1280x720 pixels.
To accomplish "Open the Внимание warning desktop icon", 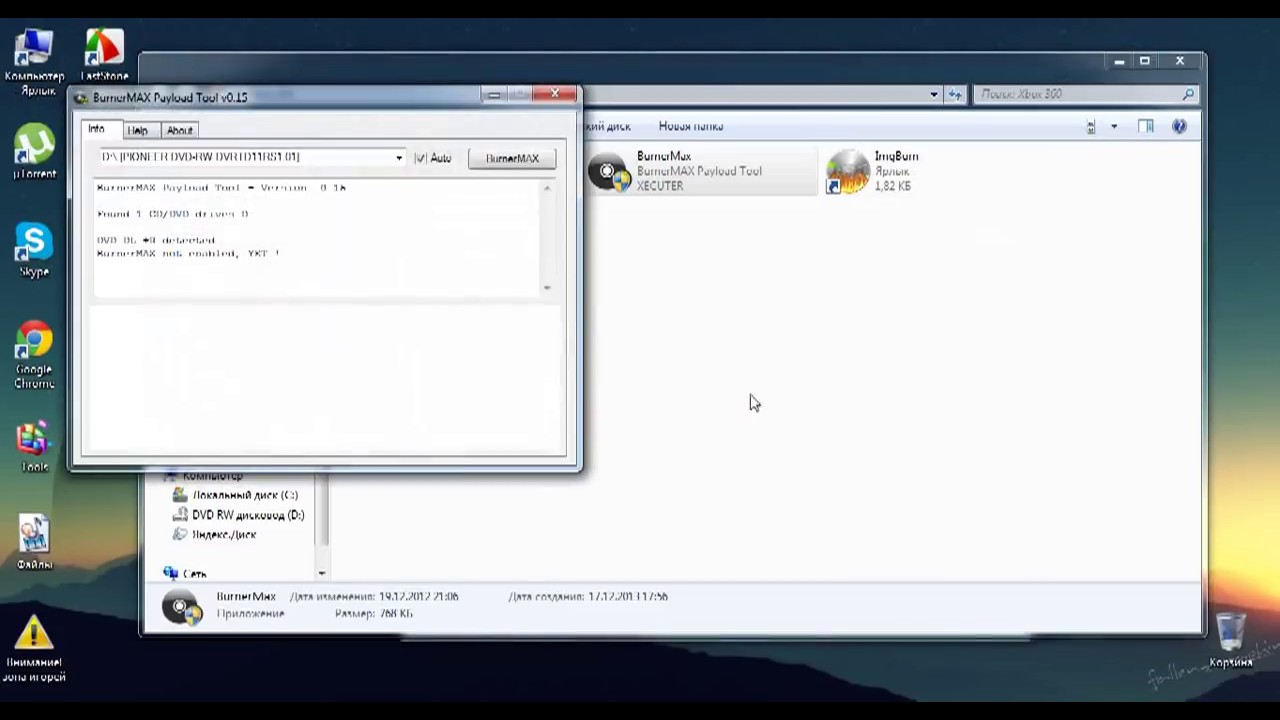I will [34, 649].
